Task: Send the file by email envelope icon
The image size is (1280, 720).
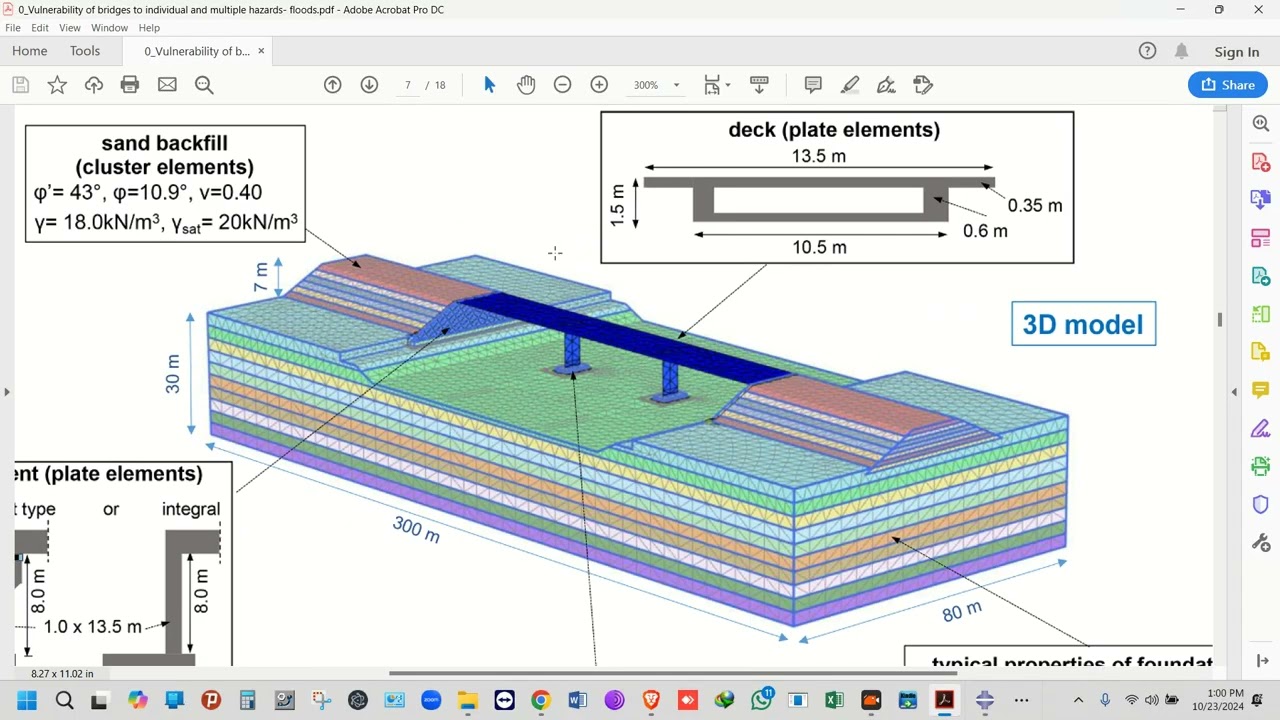Action: (x=167, y=85)
